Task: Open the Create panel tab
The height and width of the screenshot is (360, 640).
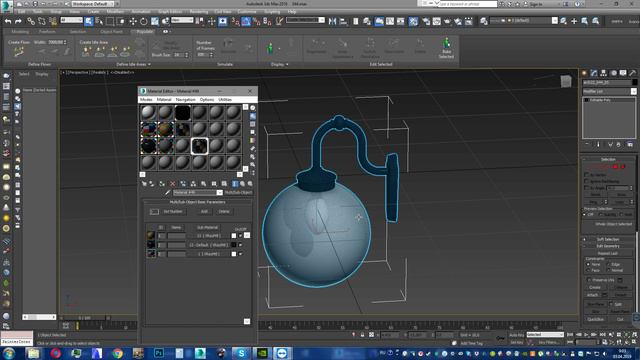Action: click(x=584, y=73)
